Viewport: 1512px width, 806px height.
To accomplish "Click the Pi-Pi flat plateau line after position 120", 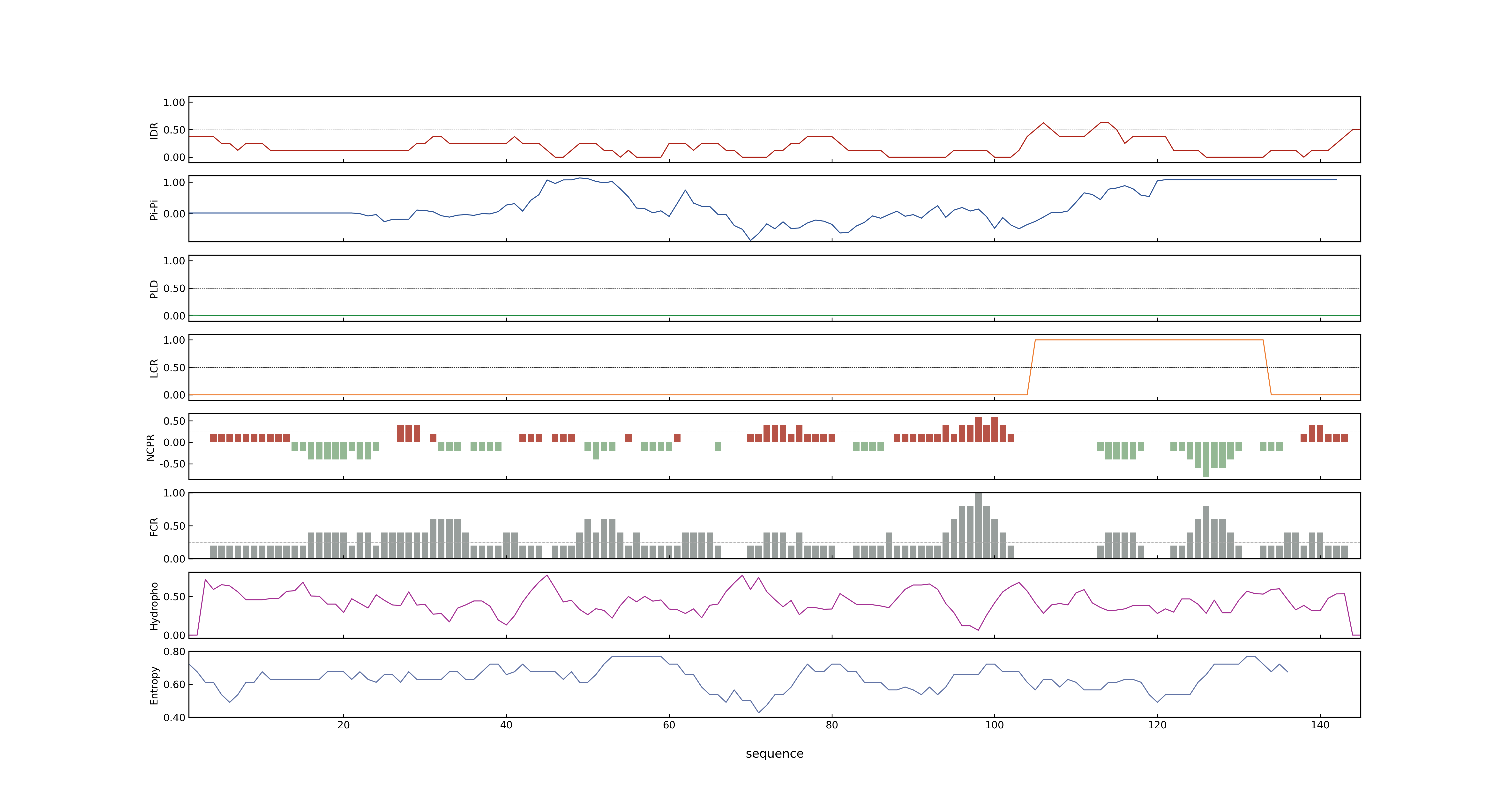I will [1251, 179].
